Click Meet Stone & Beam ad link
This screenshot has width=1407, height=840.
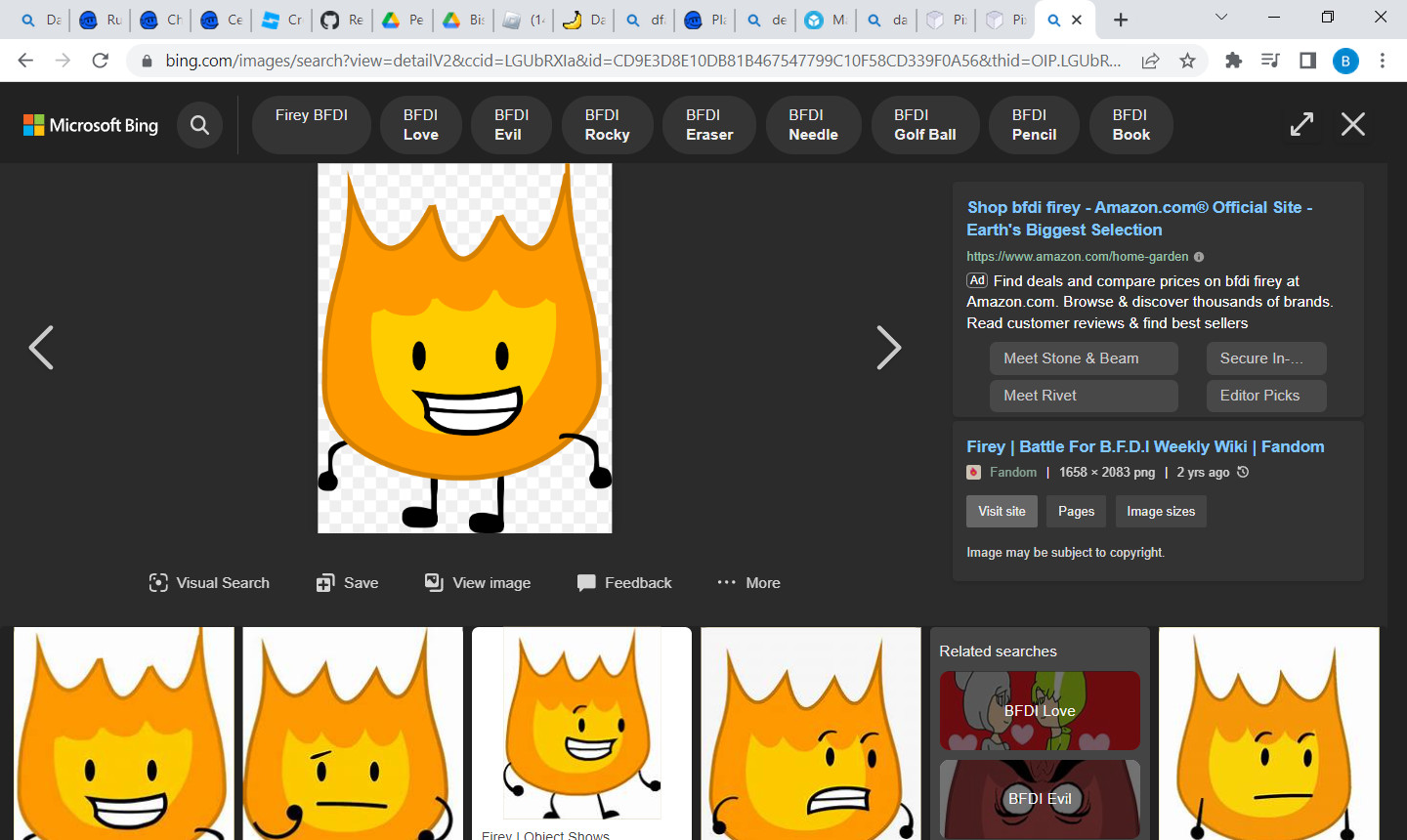tap(1084, 358)
